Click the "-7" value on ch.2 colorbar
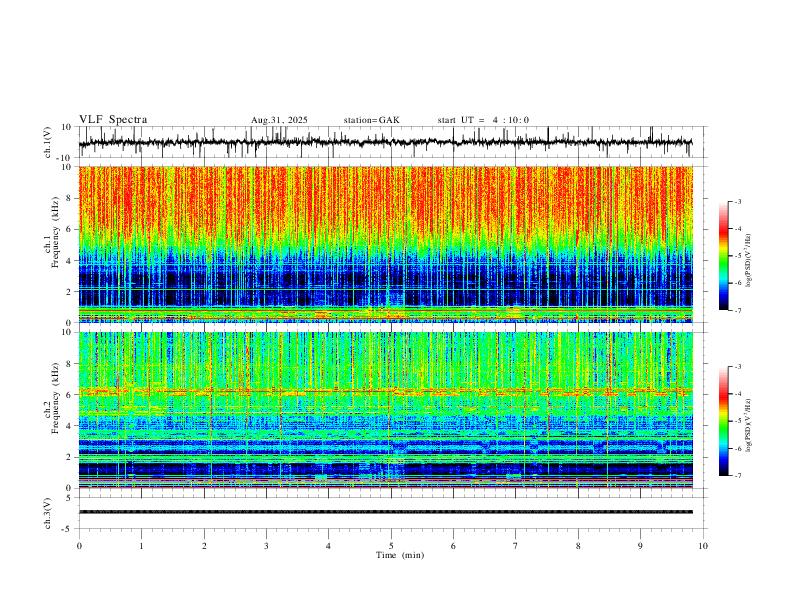The width and height of the screenshot is (792, 612). [x=737, y=476]
